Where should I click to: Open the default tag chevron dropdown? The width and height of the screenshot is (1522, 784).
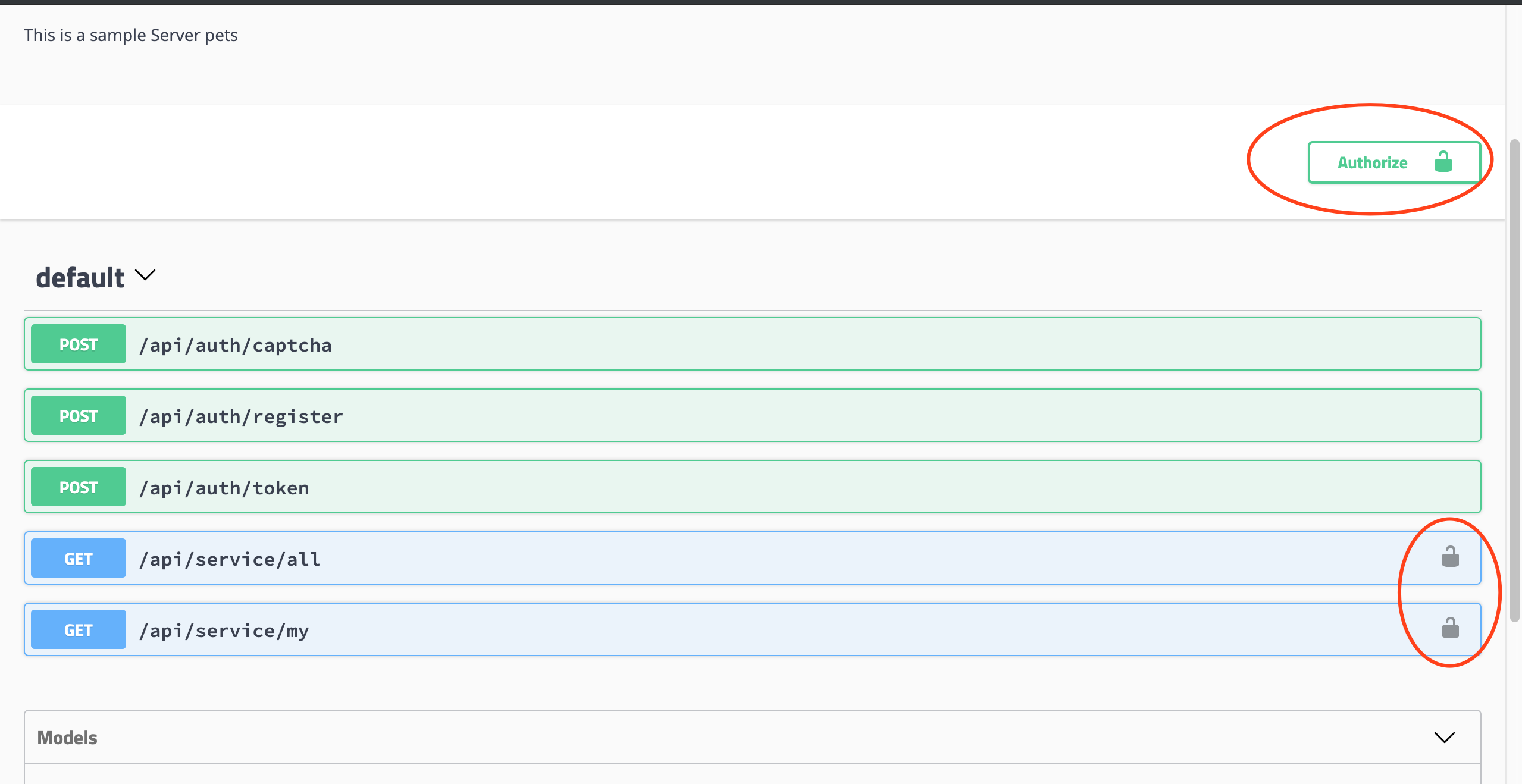[x=145, y=275]
